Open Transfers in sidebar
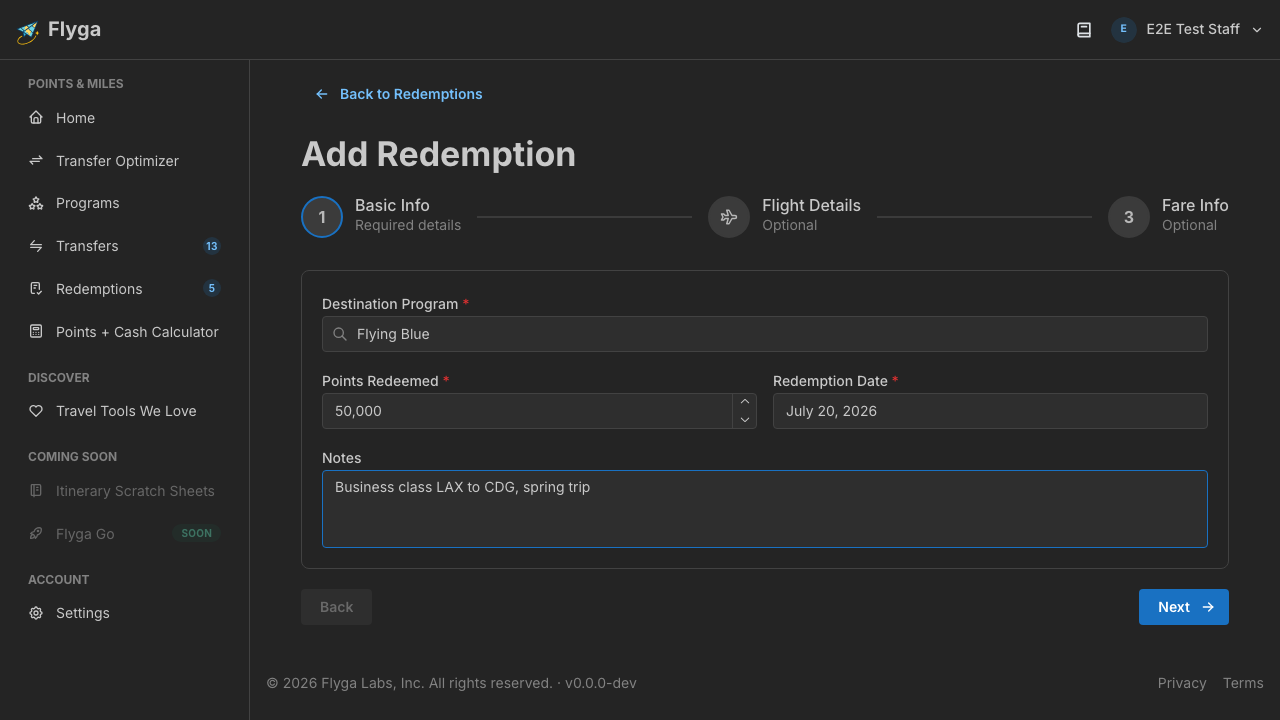 (x=124, y=246)
